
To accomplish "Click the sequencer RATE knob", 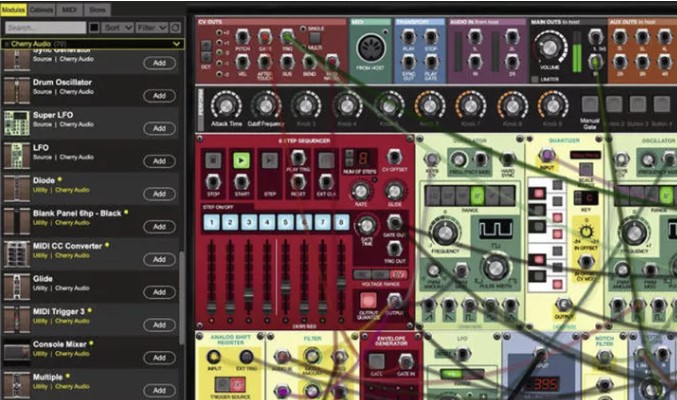I will click(x=361, y=190).
